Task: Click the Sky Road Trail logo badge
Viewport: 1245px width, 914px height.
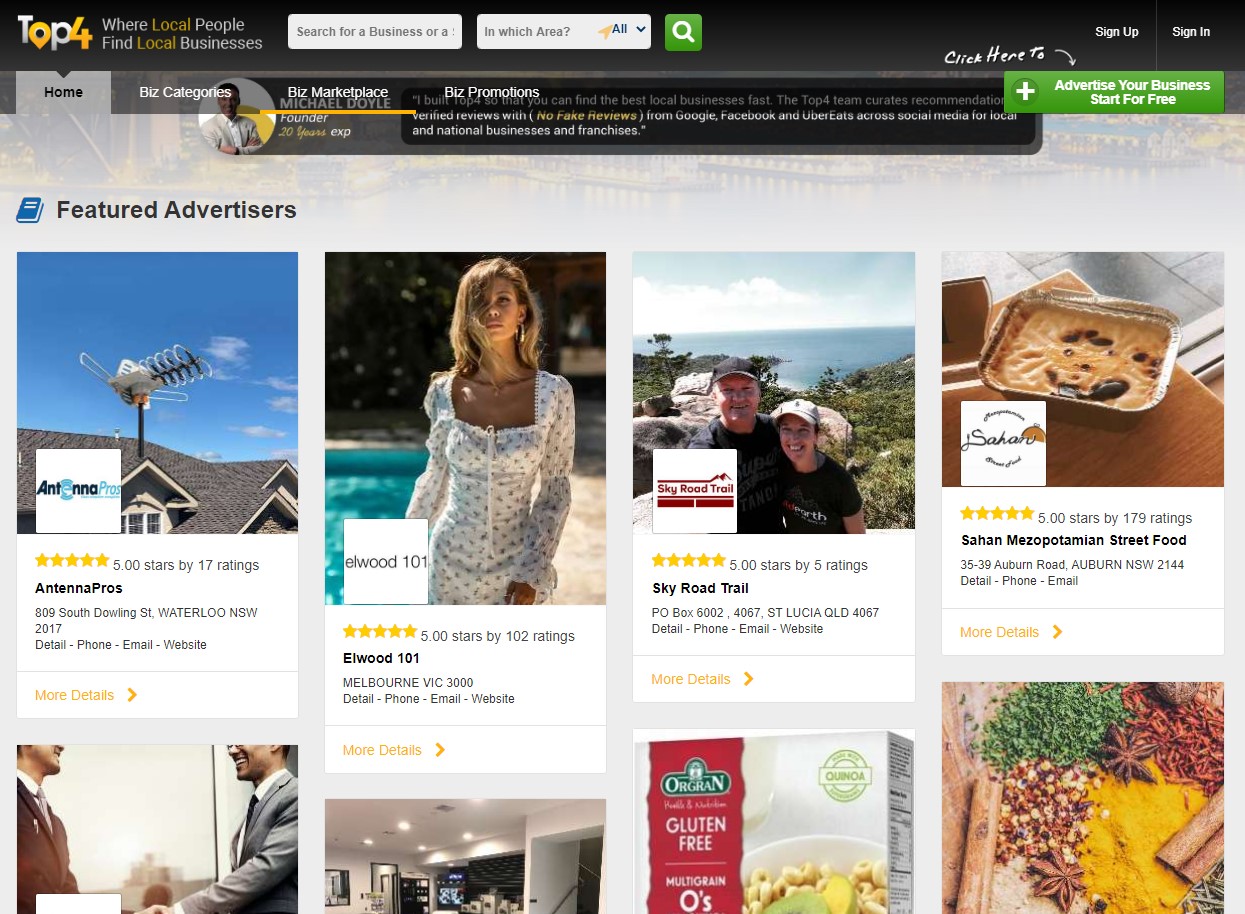Action: click(695, 490)
